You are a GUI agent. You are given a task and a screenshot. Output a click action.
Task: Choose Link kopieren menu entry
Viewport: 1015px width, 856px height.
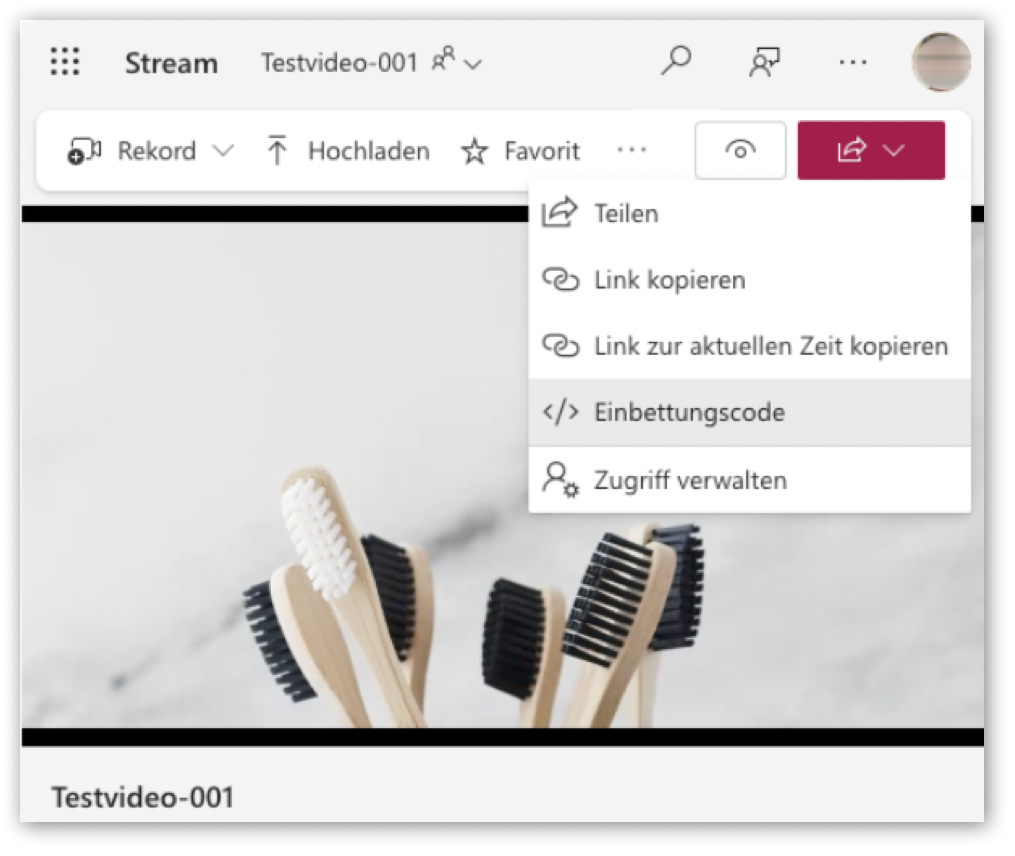[669, 280]
